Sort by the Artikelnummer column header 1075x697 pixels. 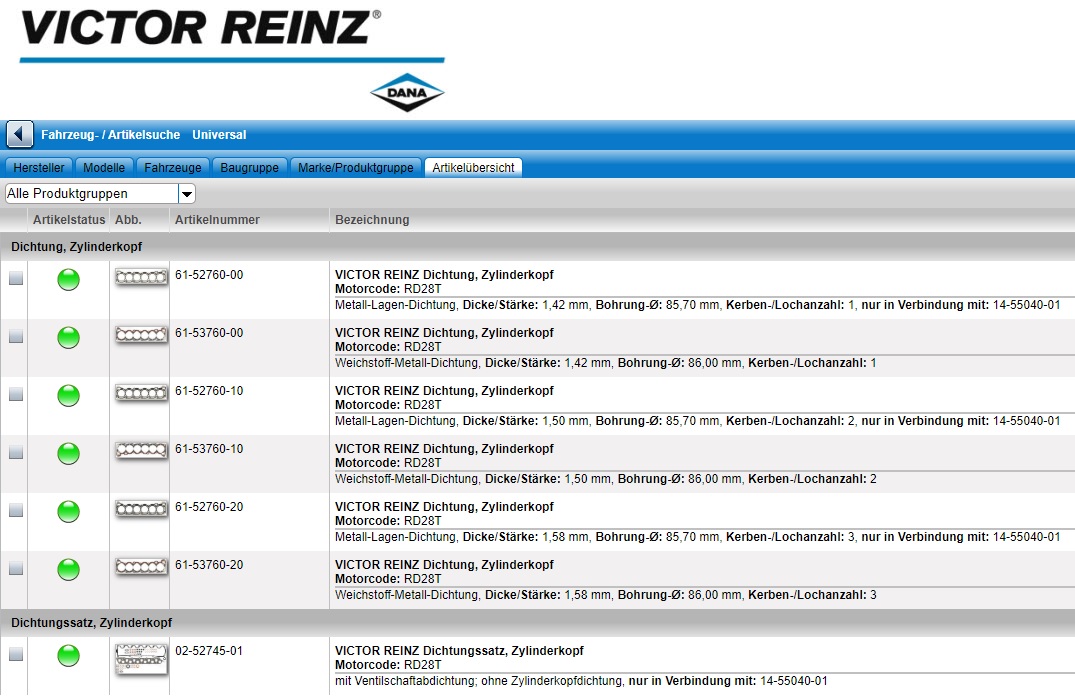coord(217,220)
